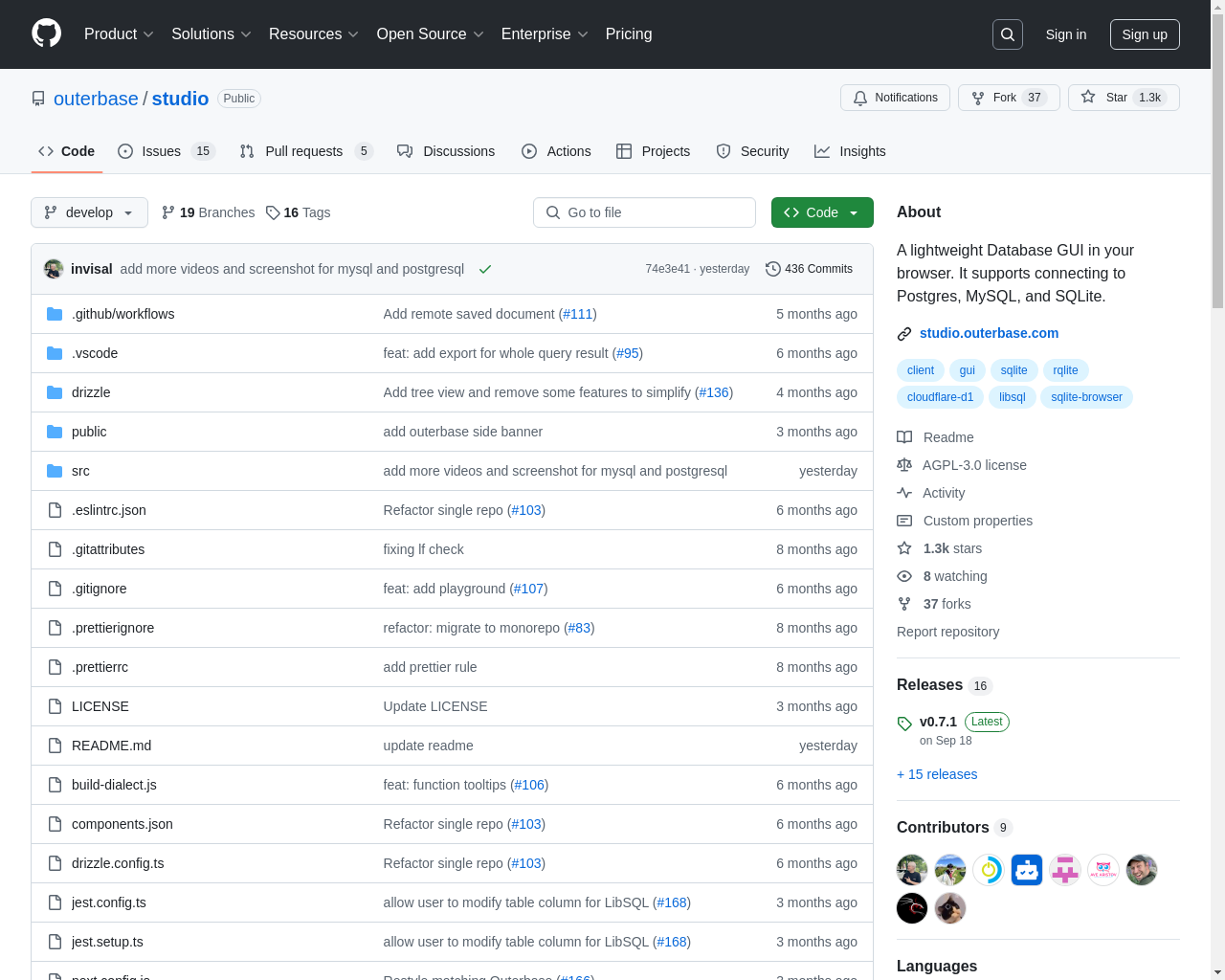View the 436 Commits history
Screen dimensions: 1225x980
point(809,269)
